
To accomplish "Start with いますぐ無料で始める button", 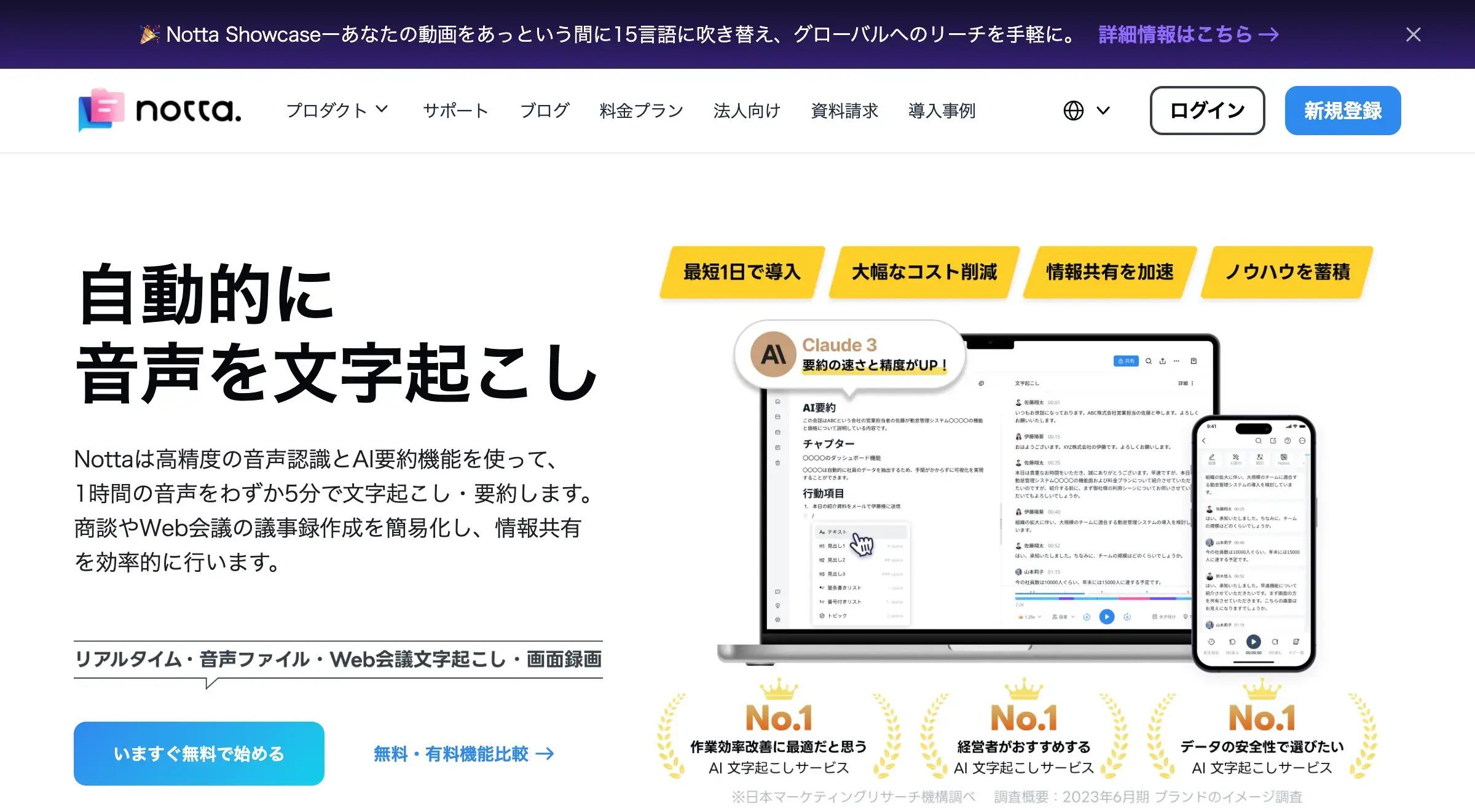I will tap(199, 753).
